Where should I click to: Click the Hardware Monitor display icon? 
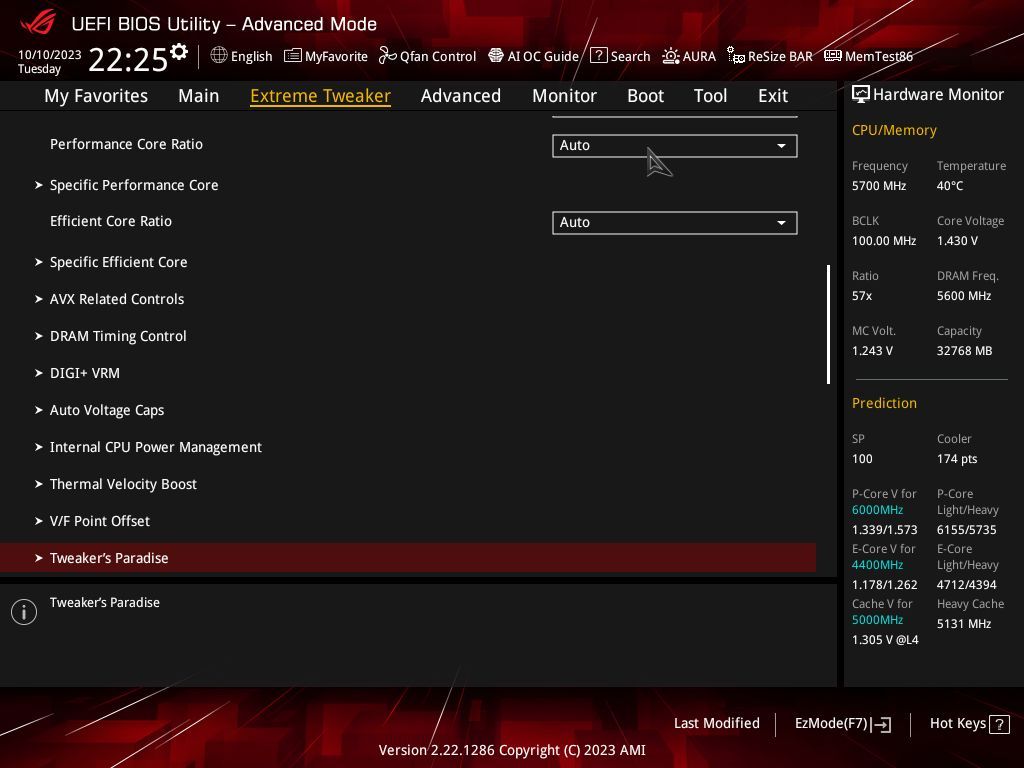coord(861,95)
